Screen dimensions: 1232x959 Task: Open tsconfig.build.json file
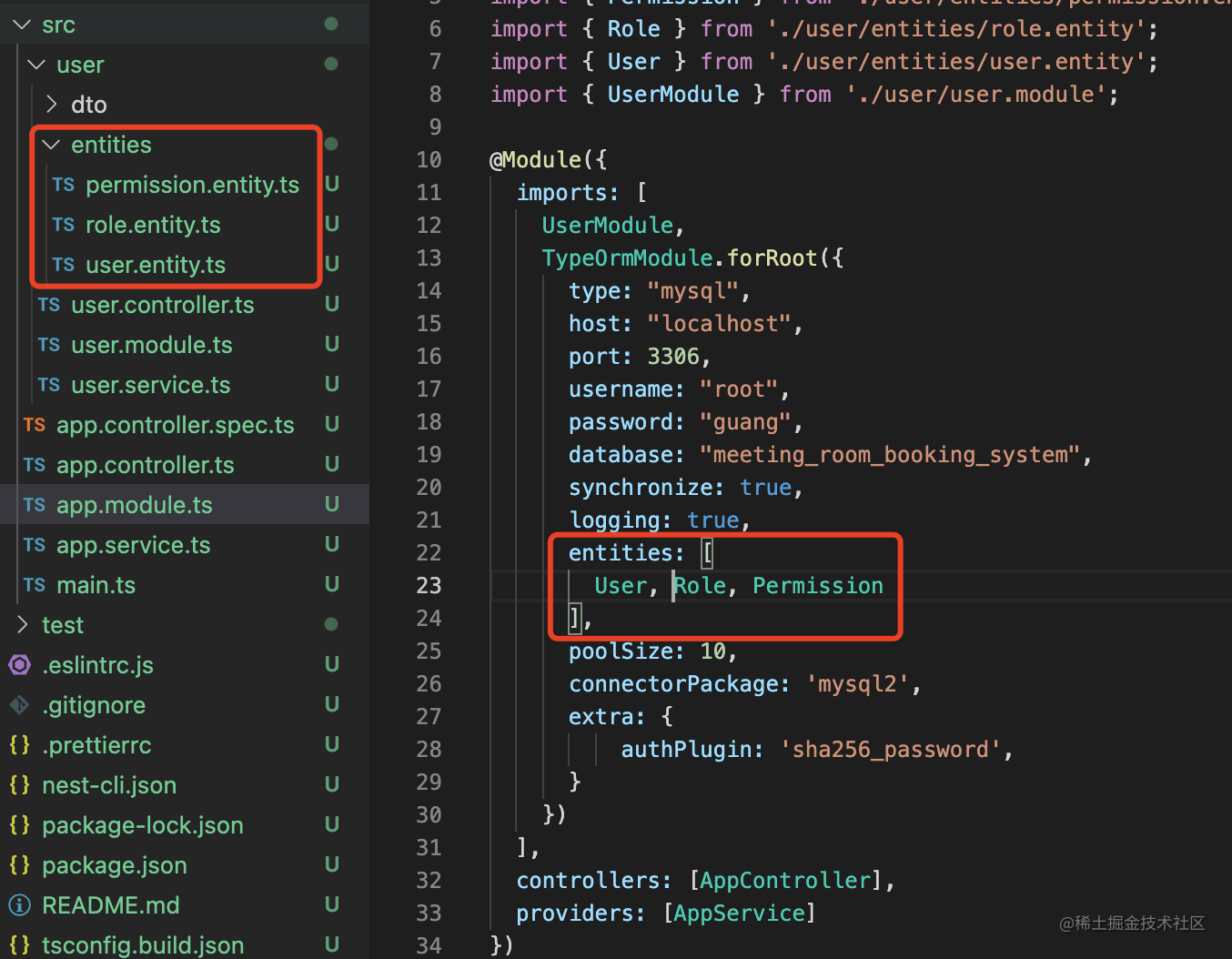coord(143,945)
